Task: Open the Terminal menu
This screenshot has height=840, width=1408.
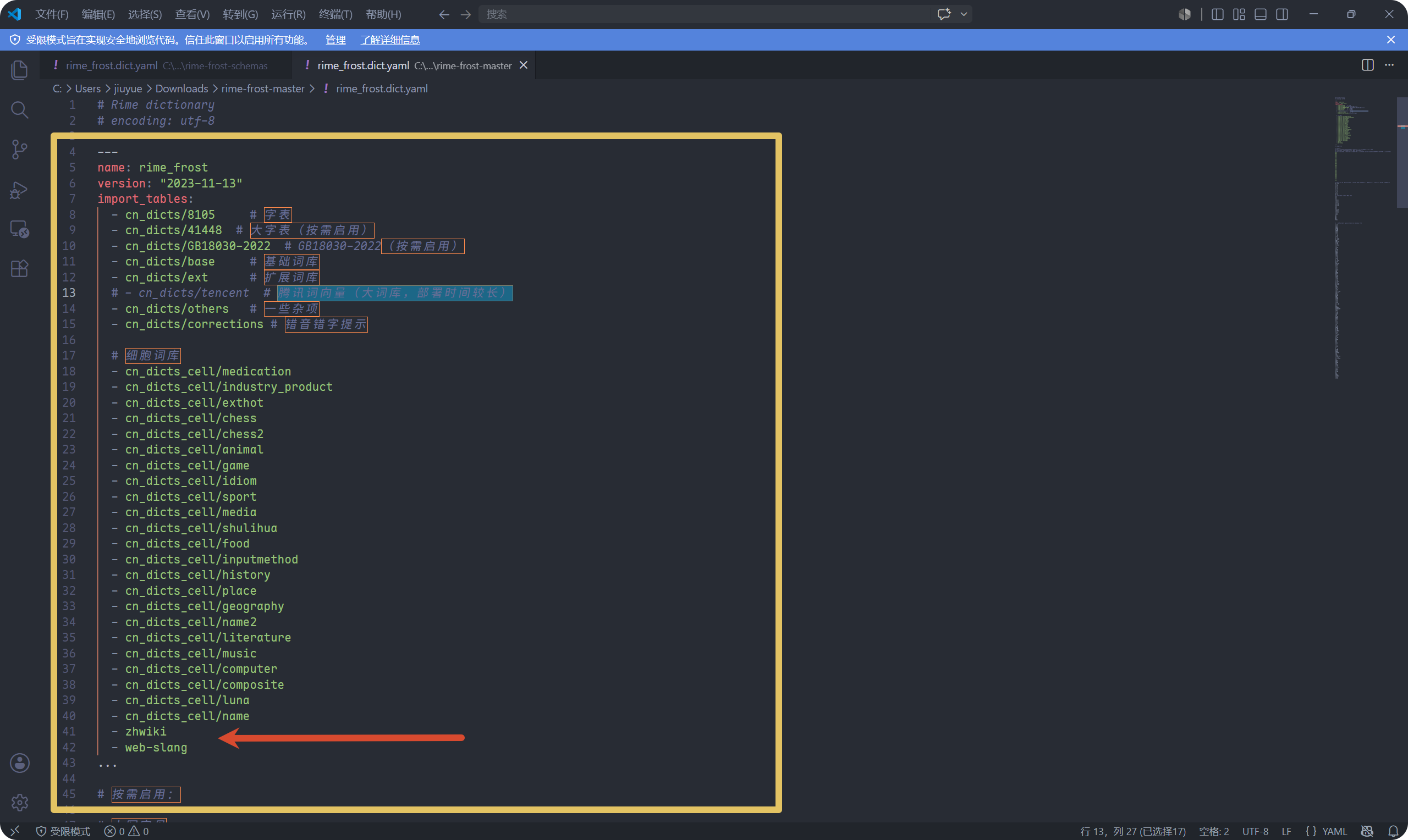Action: 335,14
